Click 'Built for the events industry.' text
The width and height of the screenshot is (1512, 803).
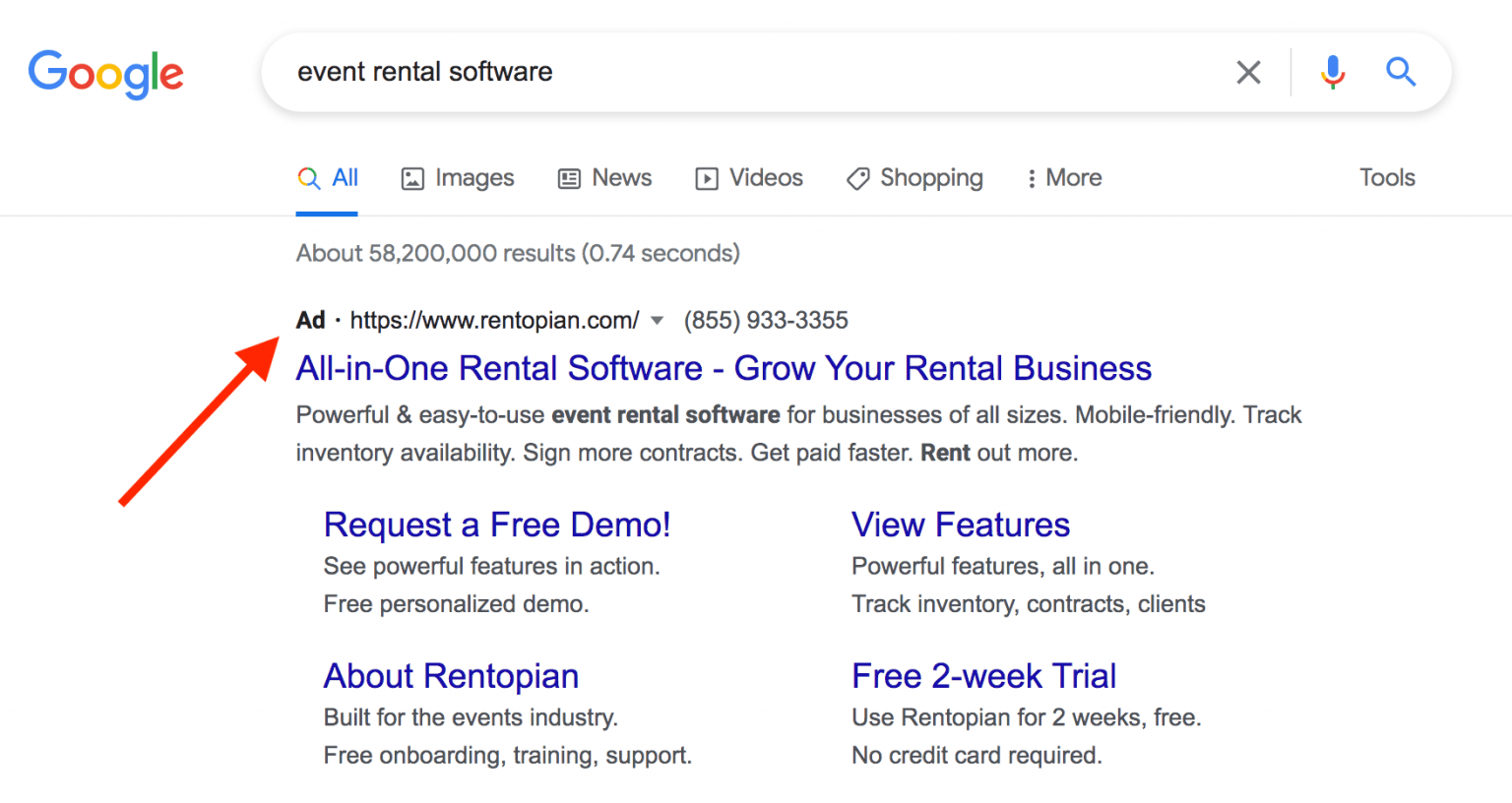pos(471,718)
